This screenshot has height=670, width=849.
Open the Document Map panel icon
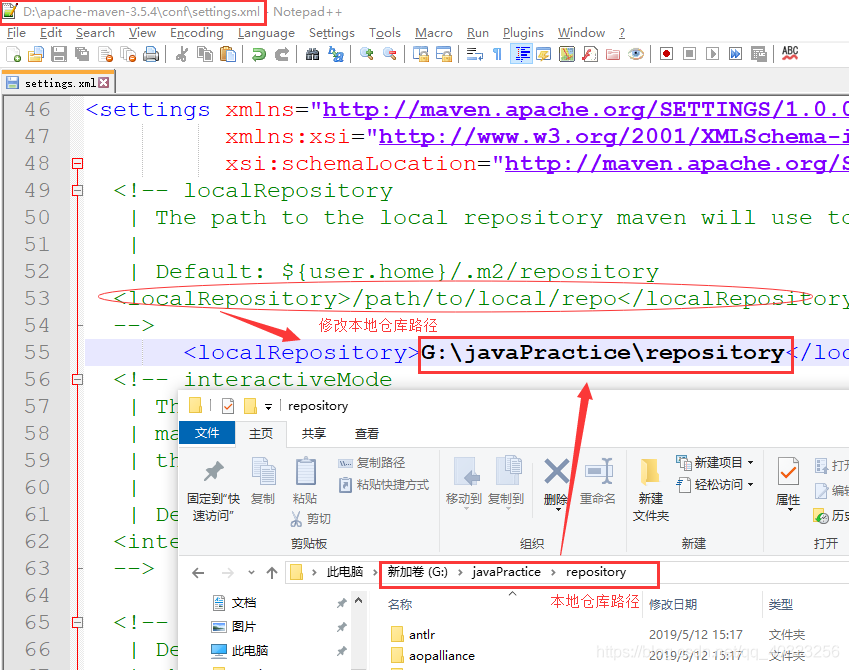[x=566, y=54]
